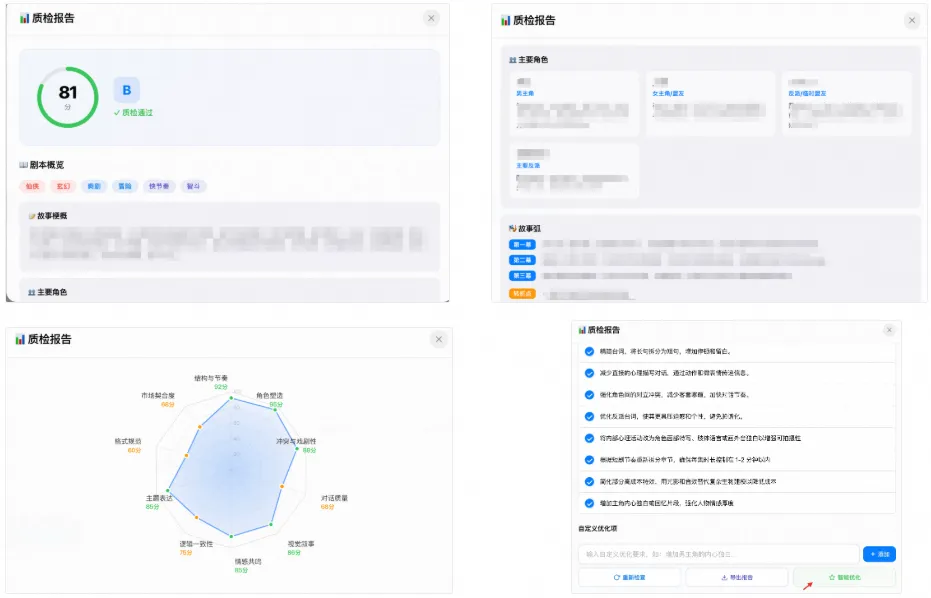
Task: Click the blue B grade badge
Action: point(126,90)
